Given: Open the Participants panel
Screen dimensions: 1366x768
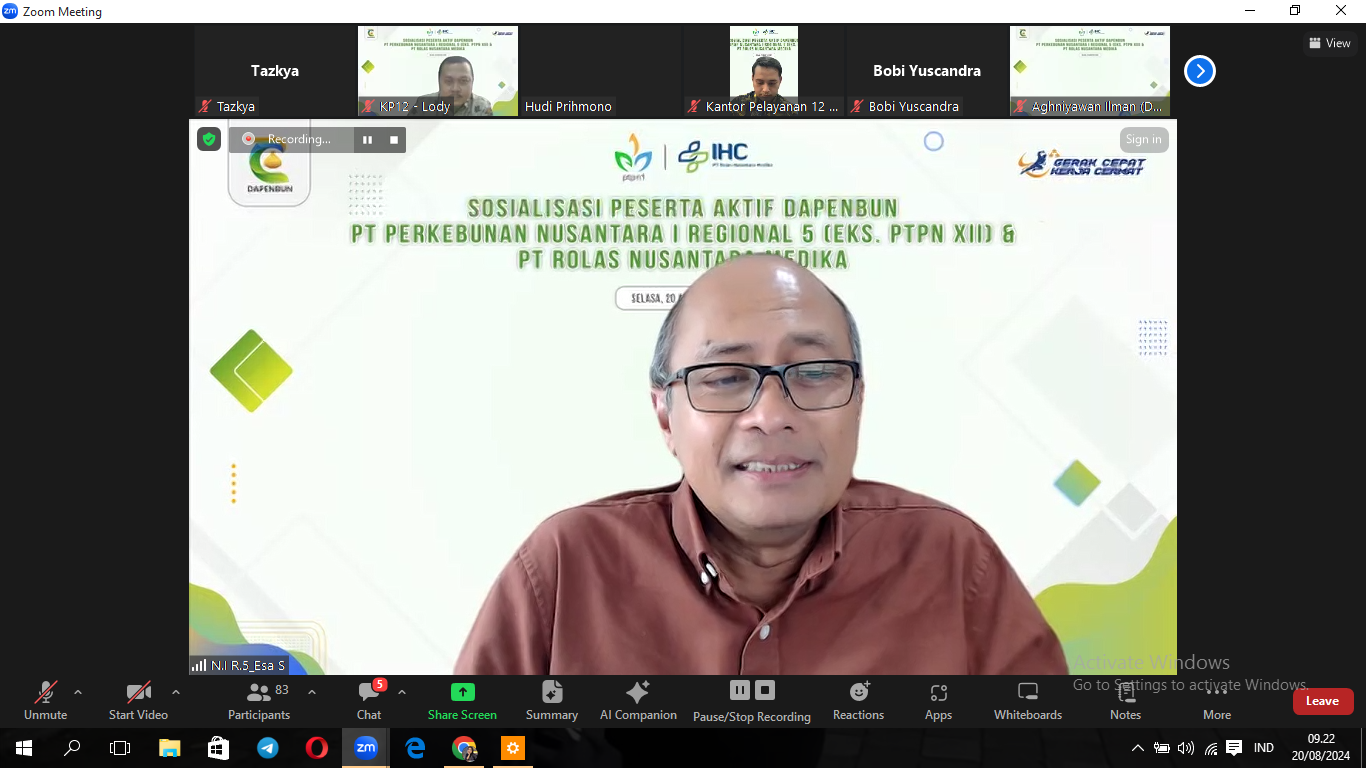Looking at the screenshot, I should (x=259, y=701).
